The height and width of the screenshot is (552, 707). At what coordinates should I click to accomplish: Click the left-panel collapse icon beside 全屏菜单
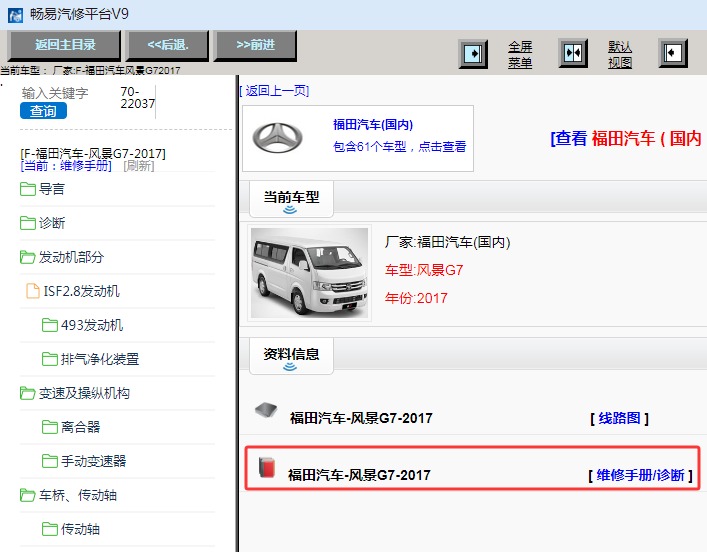[473, 54]
